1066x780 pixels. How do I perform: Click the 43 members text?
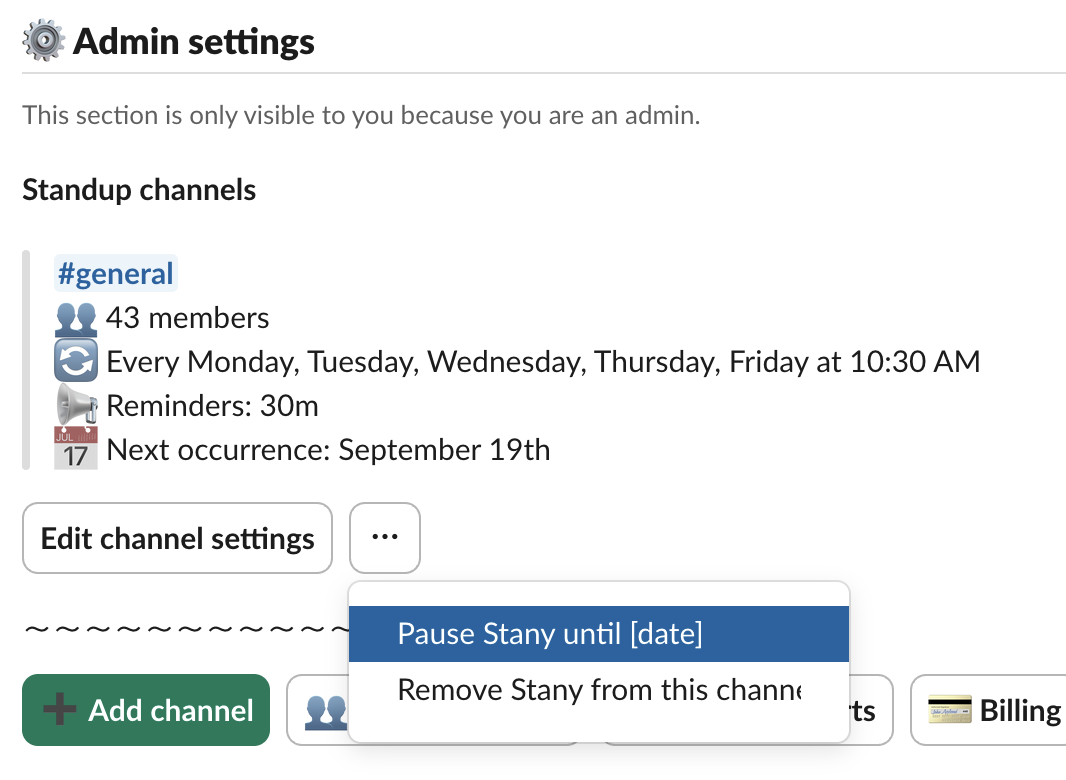[x=188, y=319]
